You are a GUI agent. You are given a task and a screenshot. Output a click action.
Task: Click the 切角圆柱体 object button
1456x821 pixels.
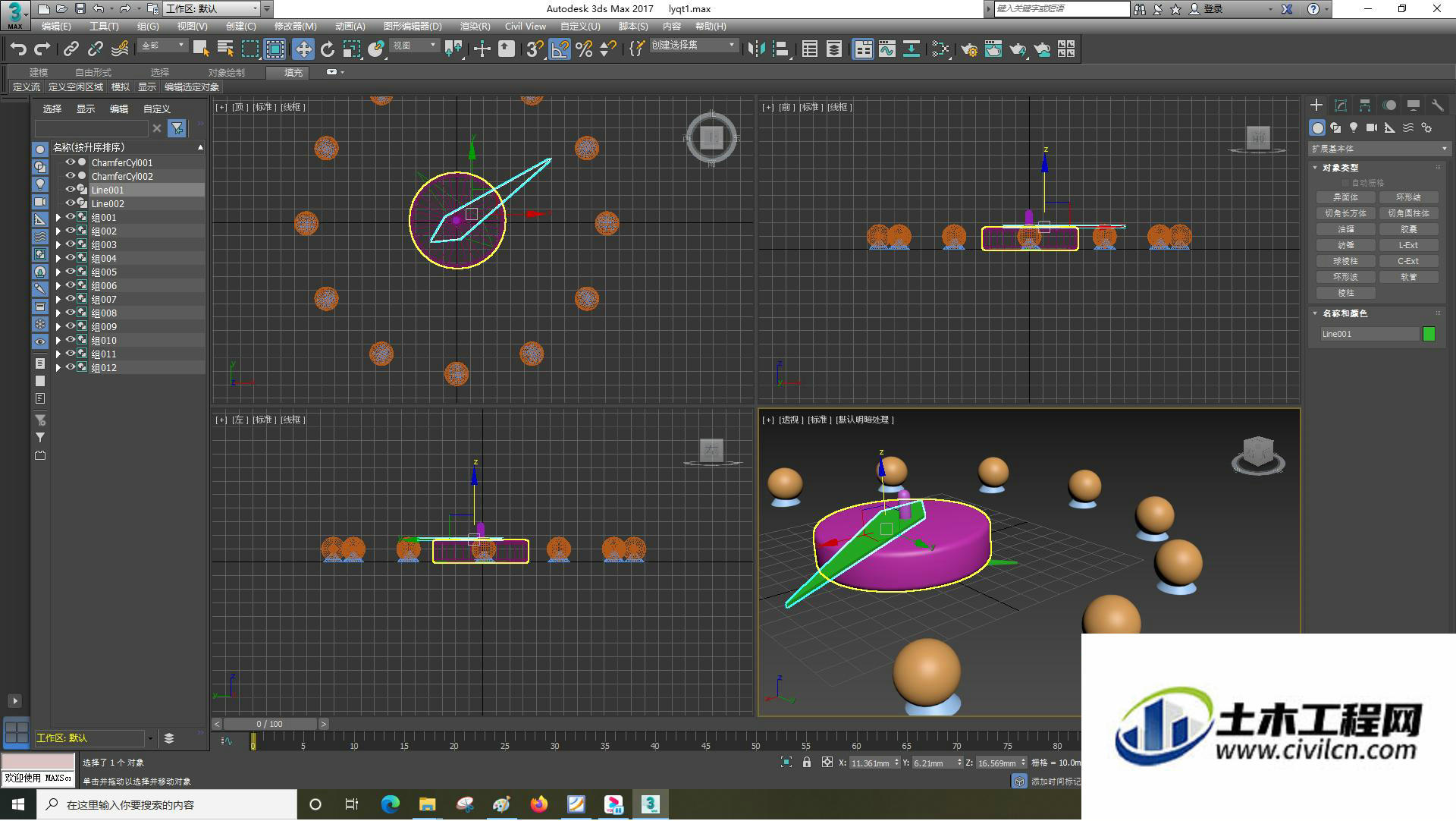[1408, 213]
